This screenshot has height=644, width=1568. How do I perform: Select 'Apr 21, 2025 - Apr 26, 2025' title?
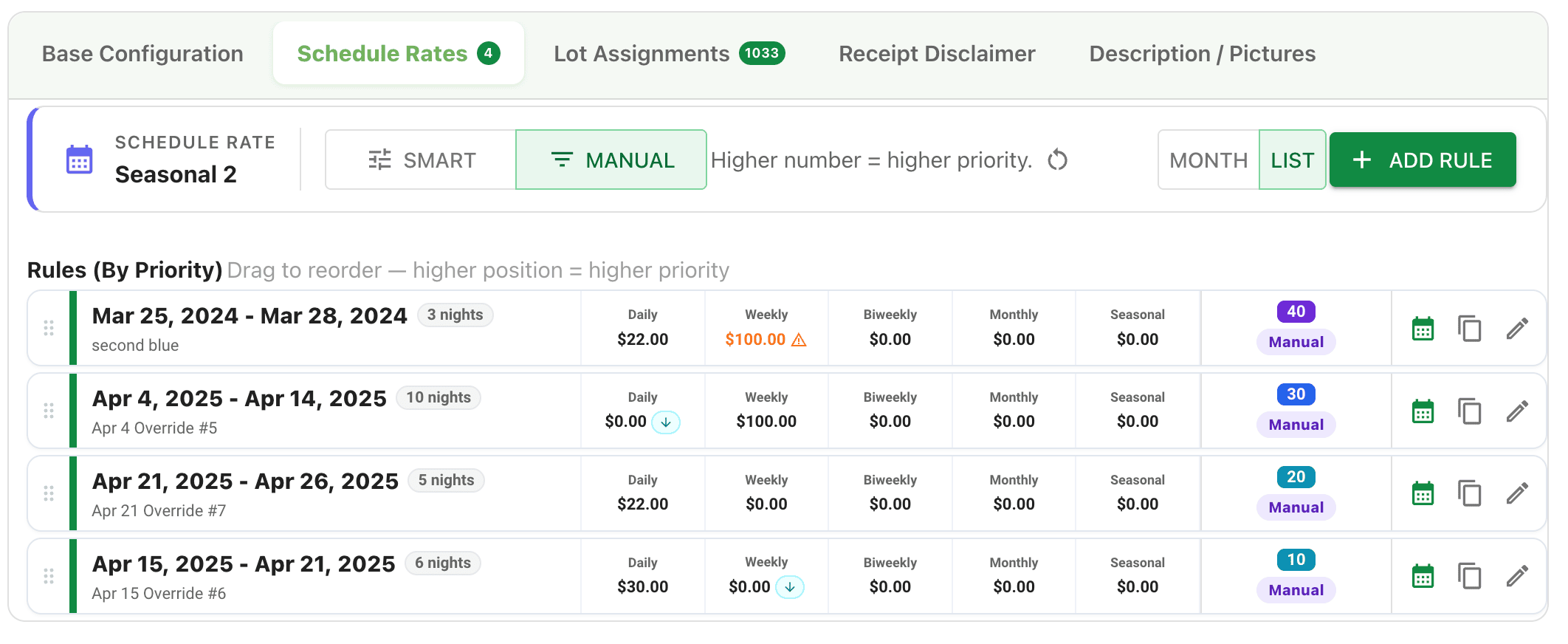point(245,481)
